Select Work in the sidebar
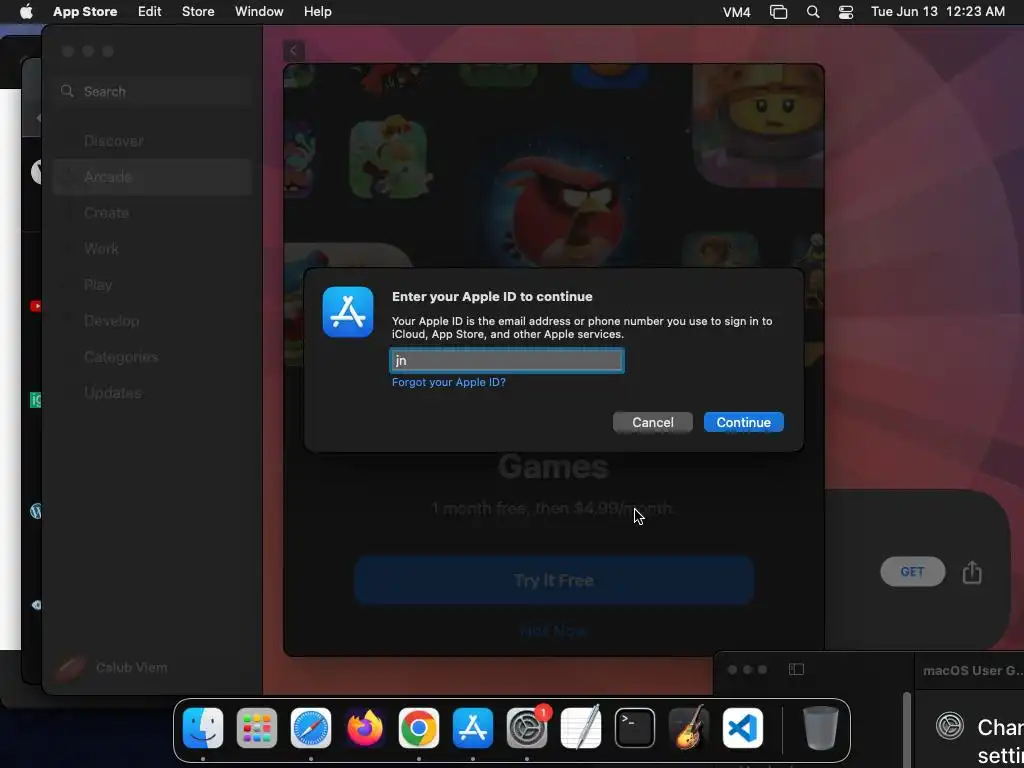1024x768 pixels. pos(153,249)
